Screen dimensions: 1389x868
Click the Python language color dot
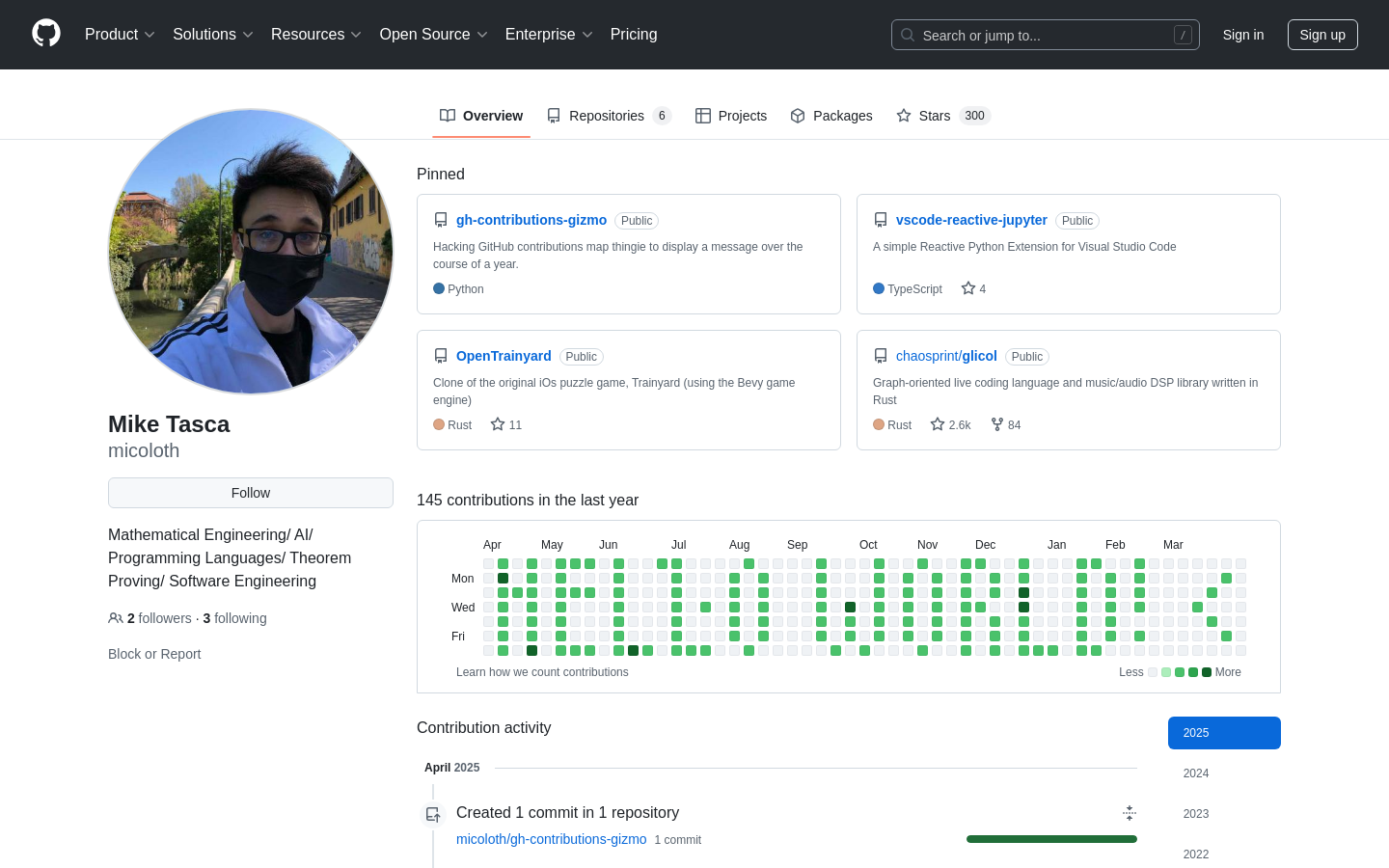coord(439,288)
